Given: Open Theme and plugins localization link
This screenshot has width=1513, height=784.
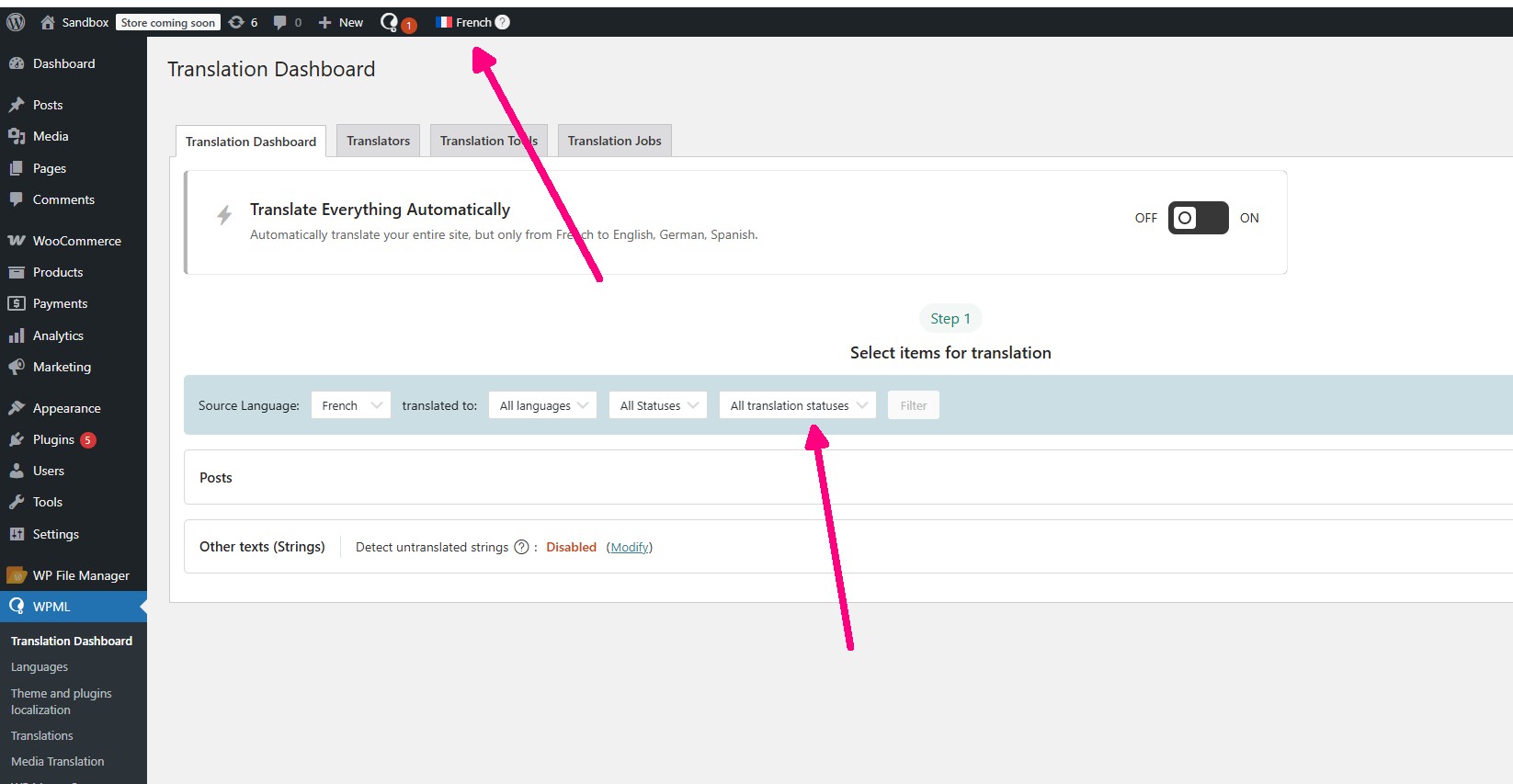Looking at the screenshot, I should pos(62,701).
